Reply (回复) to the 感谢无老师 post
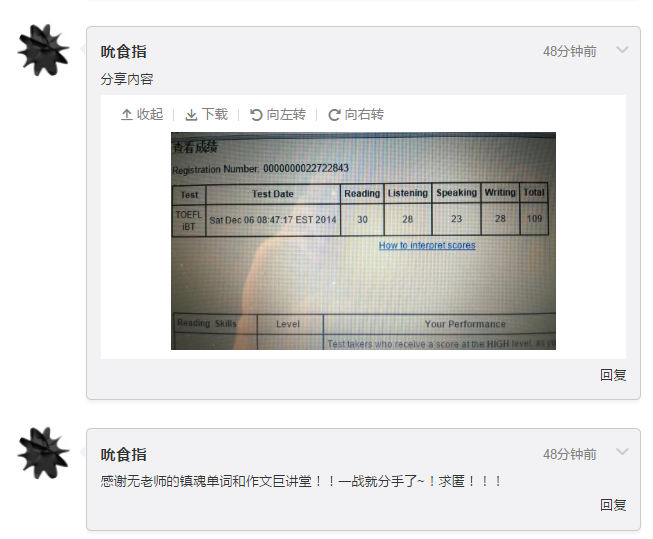Viewport: 653px width, 539px height. tap(613, 505)
